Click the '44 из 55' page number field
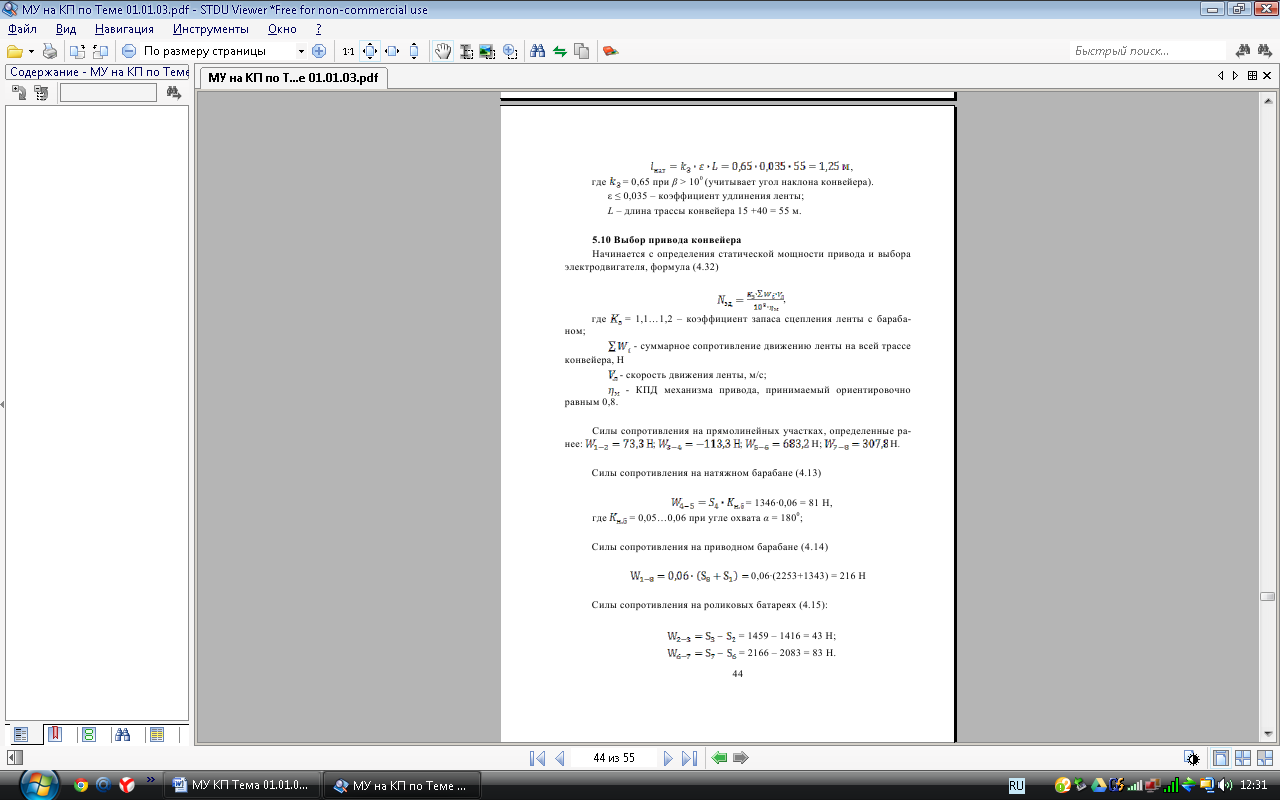Screen dimensions: 1280x800 tap(614, 758)
